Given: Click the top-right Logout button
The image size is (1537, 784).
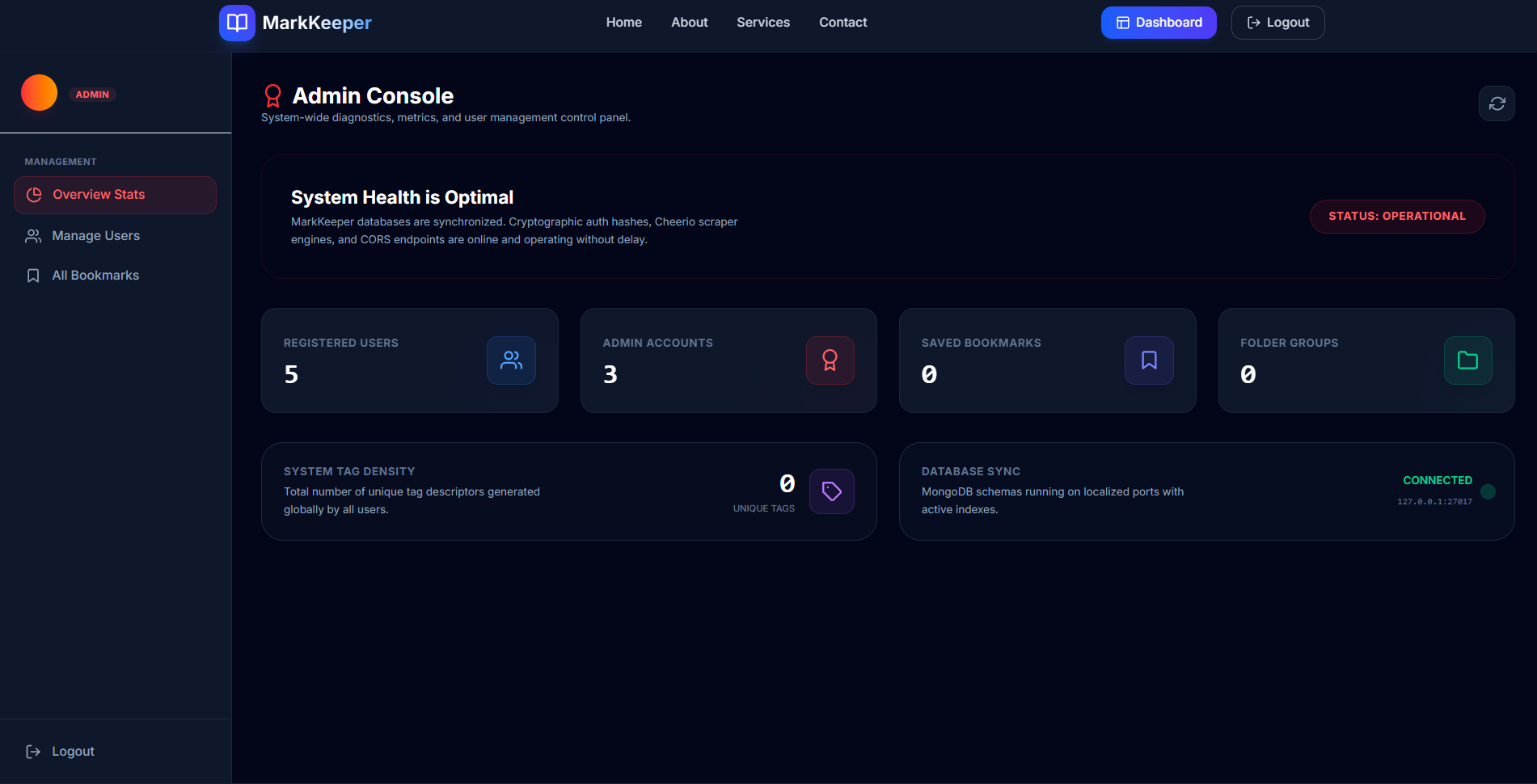Looking at the screenshot, I should (x=1277, y=23).
